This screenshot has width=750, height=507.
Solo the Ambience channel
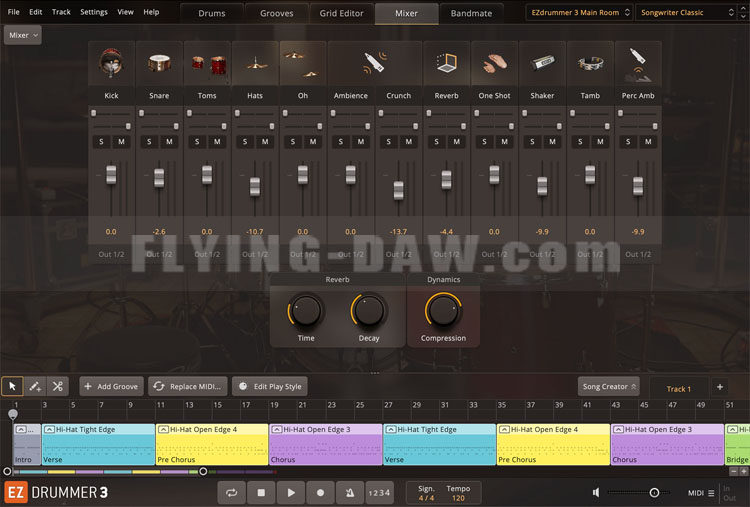pos(341,142)
